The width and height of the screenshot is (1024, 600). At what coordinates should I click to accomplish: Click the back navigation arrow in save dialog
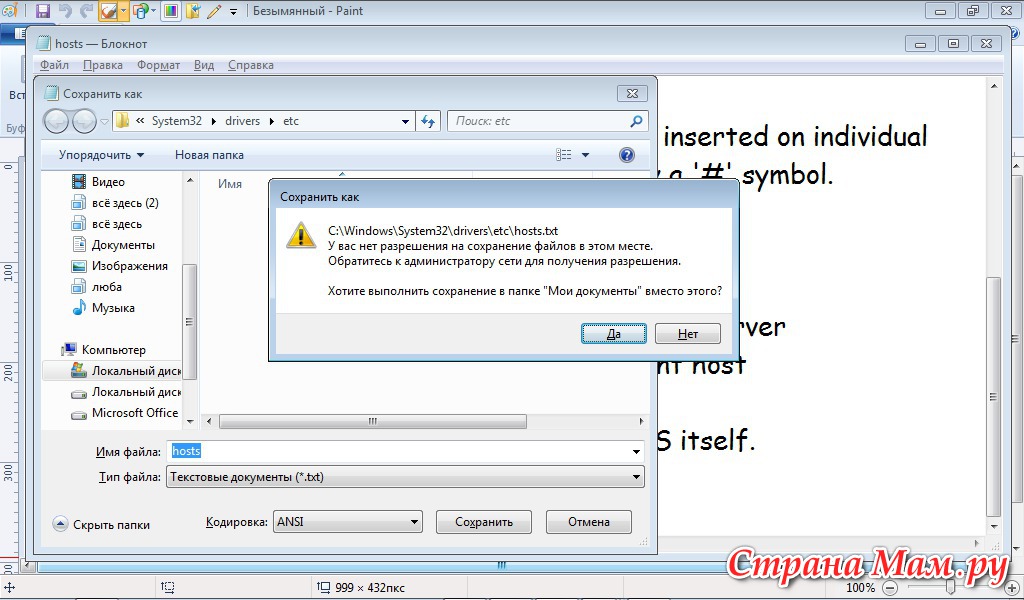(56, 121)
